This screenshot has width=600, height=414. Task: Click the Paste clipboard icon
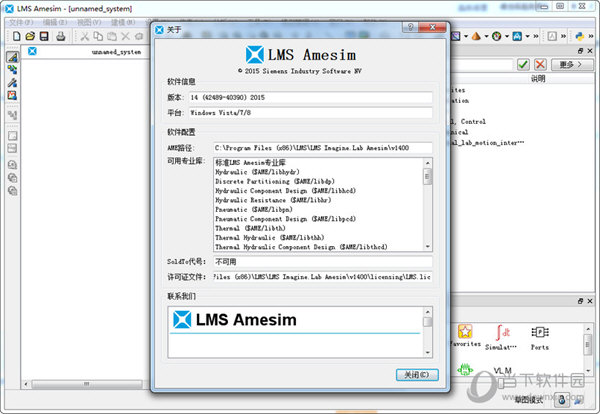(x=112, y=36)
